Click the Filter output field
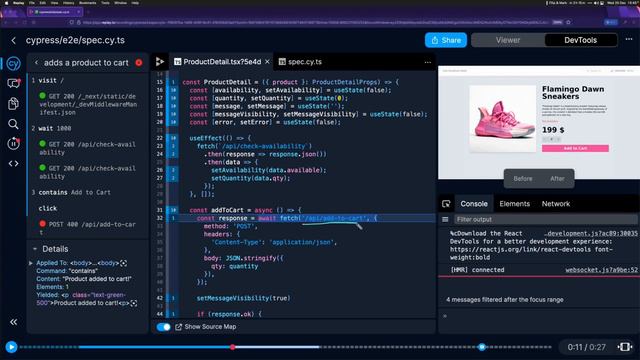Viewport: 640px width, 360px height. pos(546,220)
